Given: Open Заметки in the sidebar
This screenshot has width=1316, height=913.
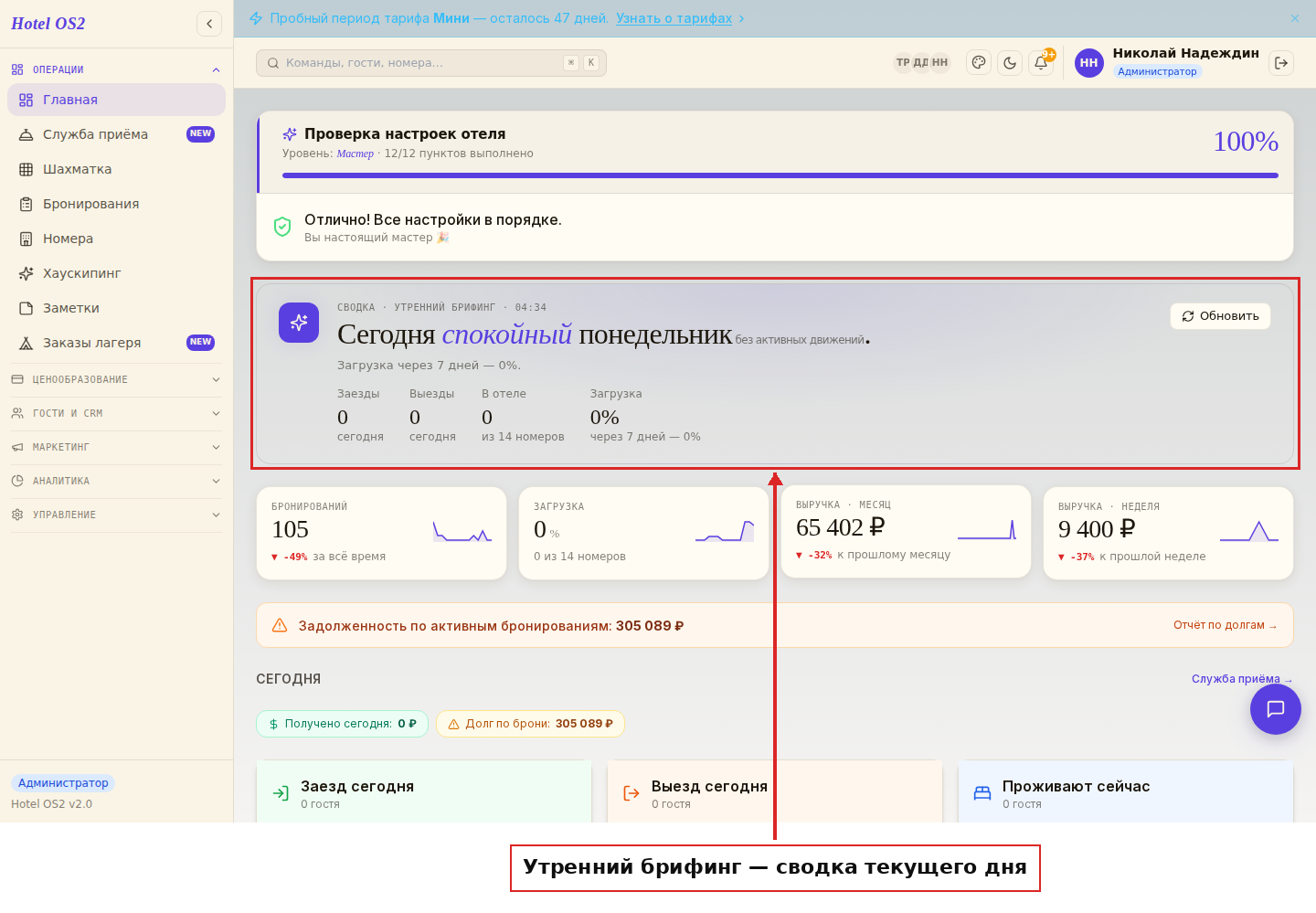Looking at the screenshot, I should (116, 308).
